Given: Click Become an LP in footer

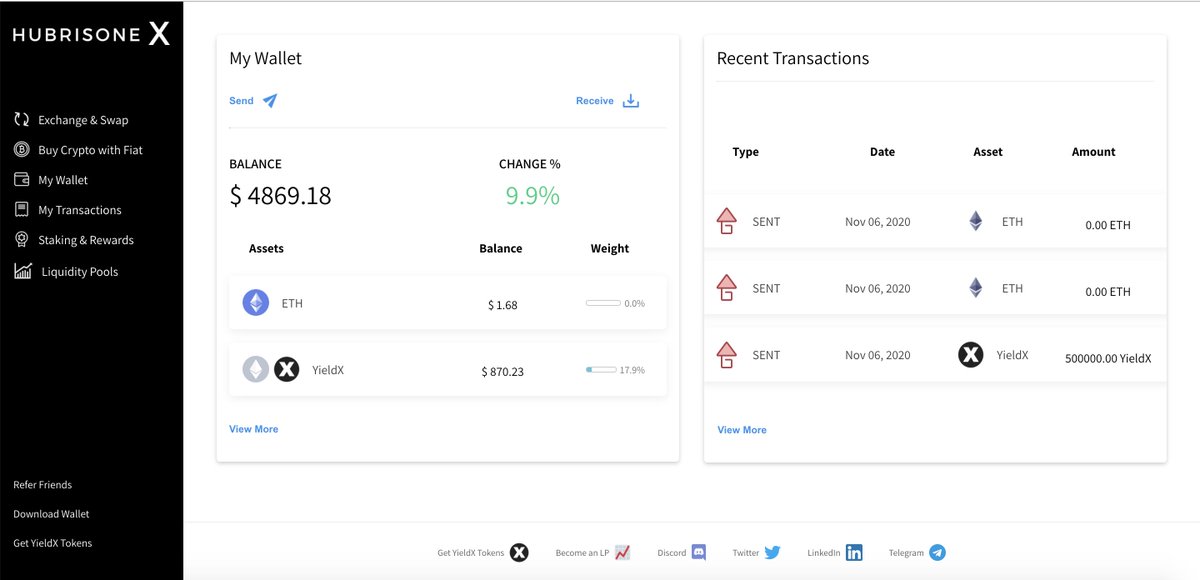Looking at the screenshot, I should pyautogui.click(x=582, y=553).
